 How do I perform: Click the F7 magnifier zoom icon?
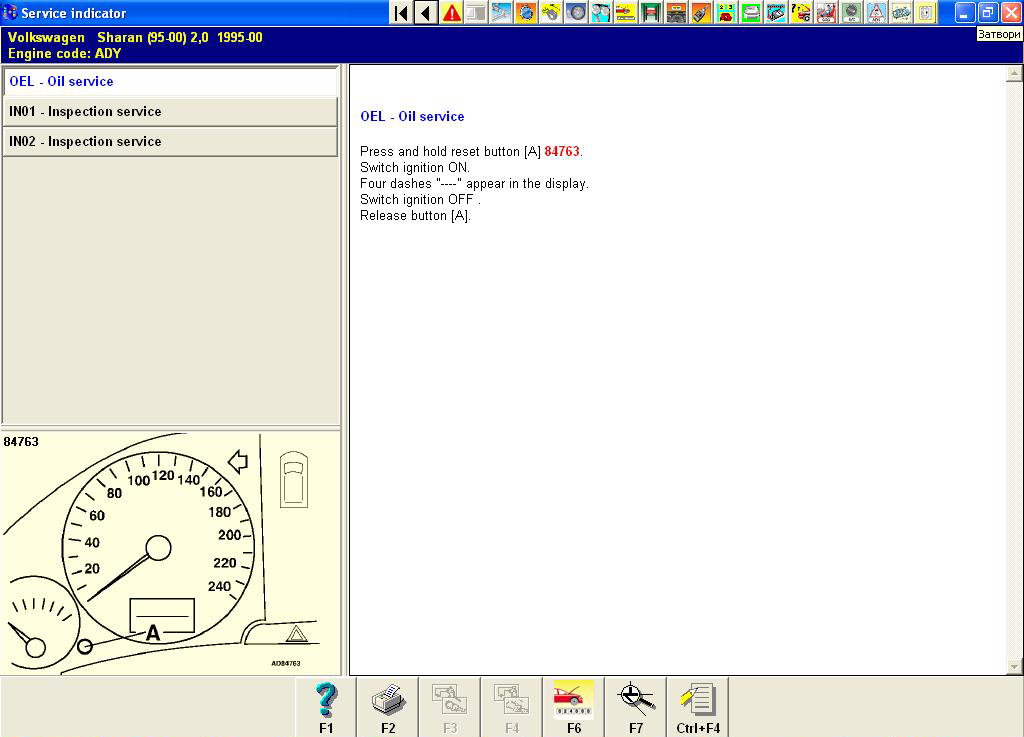[636, 707]
